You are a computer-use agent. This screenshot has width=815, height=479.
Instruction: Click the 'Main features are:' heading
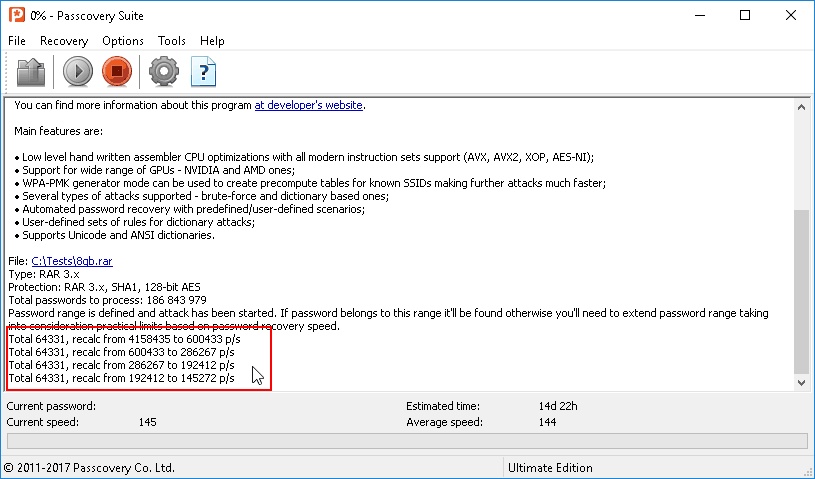pos(58,131)
